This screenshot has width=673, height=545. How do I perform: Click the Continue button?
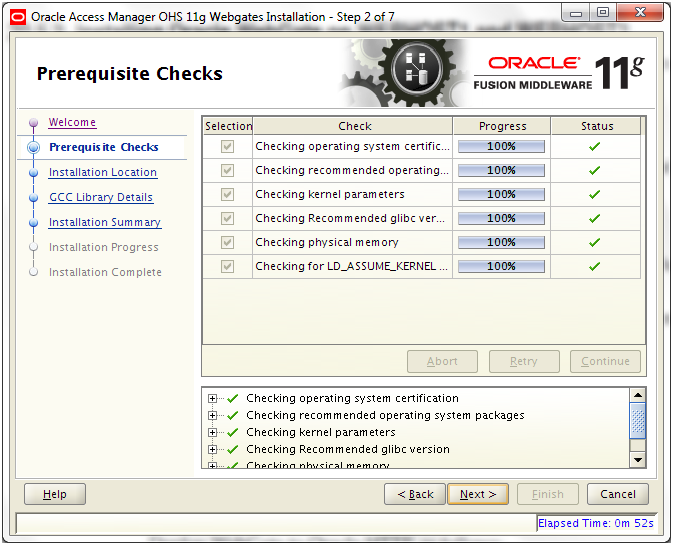606,362
